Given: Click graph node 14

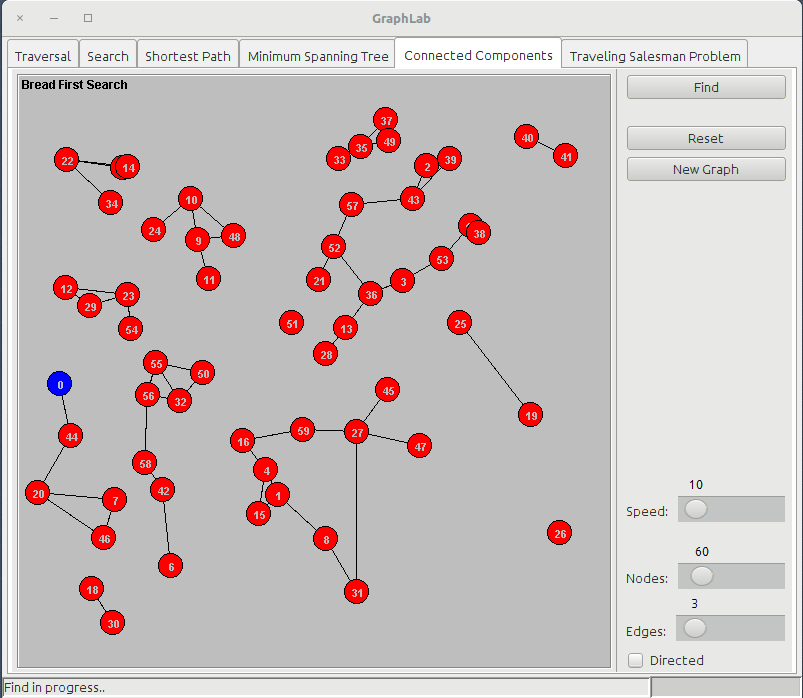Looking at the screenshot, I should 128,167.
